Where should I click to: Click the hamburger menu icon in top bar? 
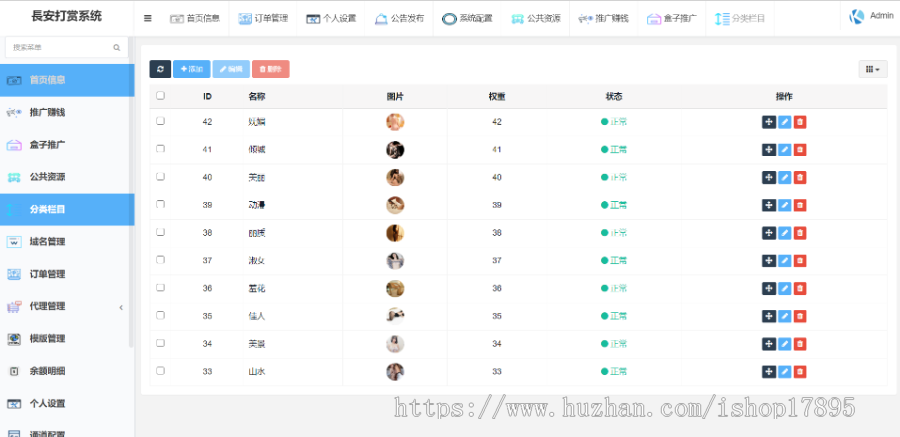(148, 18)
